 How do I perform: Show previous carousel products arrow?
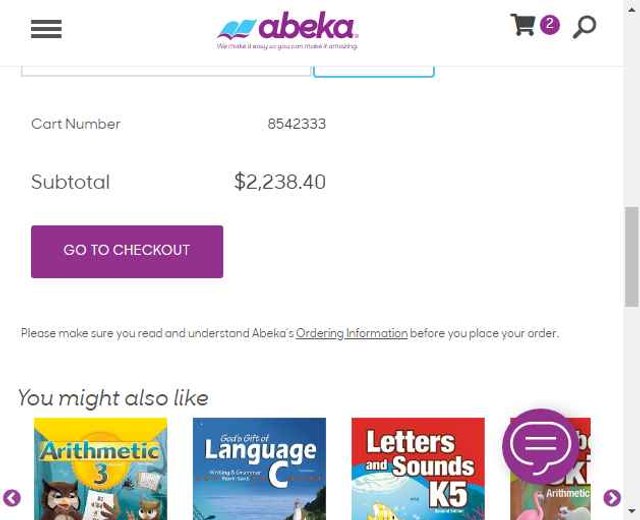coord(12,498)
